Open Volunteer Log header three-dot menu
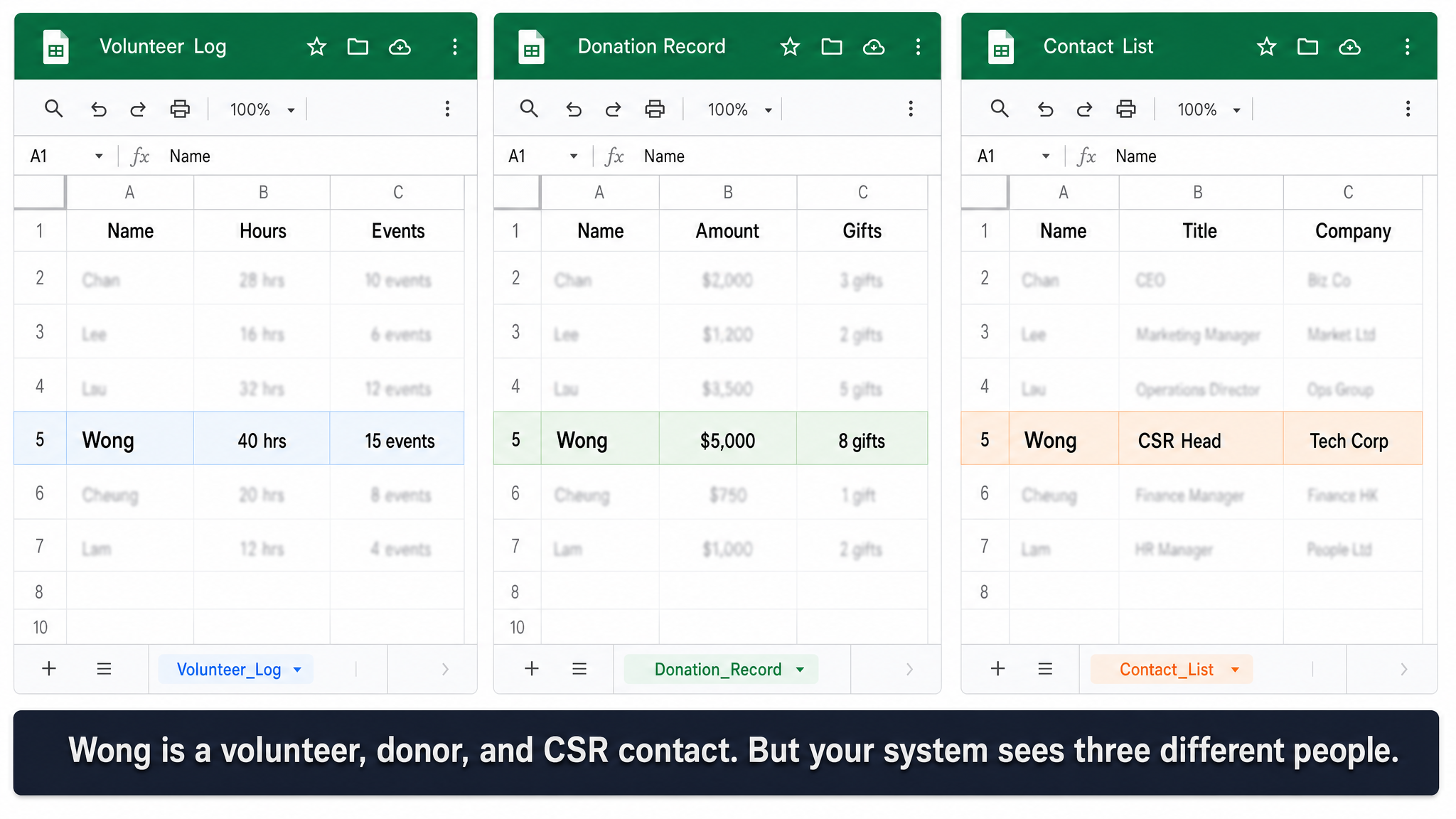1456x819 pixels. click(x=455, y=47)
